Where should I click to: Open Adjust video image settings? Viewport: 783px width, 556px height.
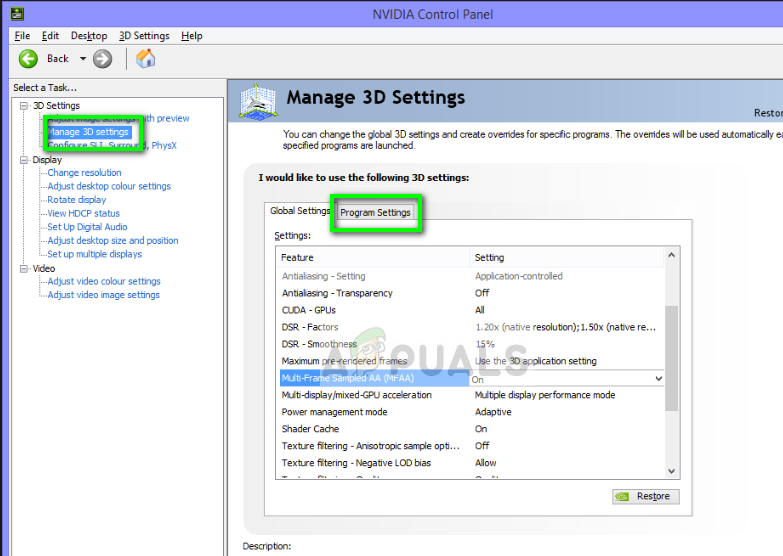pos(103,295)
